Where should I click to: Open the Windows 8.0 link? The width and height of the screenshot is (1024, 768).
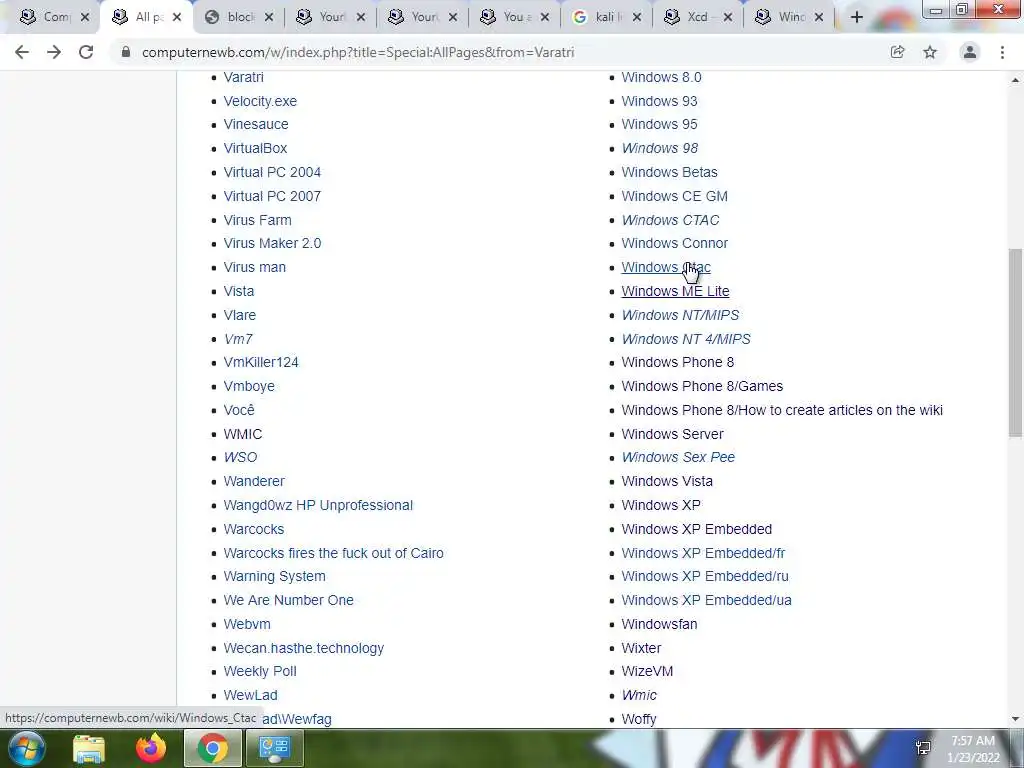click(662, 77)
